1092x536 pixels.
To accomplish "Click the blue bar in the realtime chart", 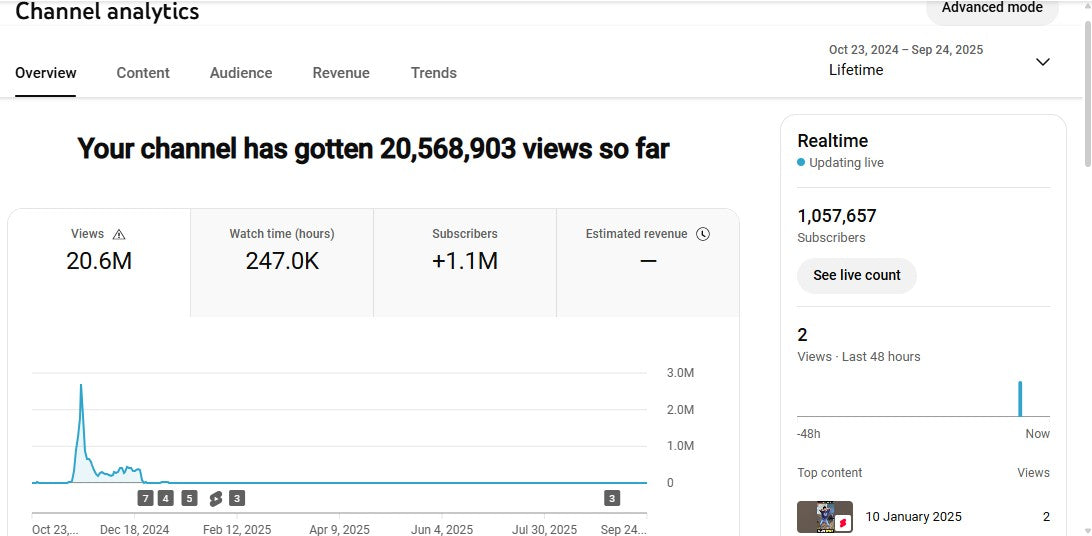I will 1020,398.
